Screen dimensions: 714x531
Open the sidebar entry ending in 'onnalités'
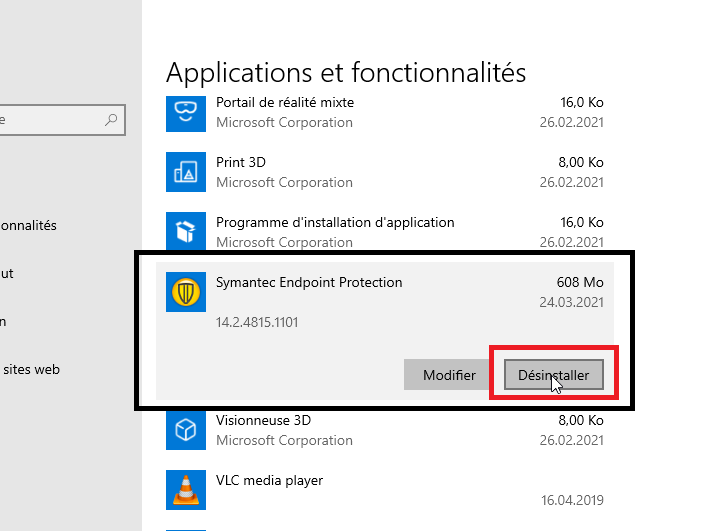pos(28,225)
